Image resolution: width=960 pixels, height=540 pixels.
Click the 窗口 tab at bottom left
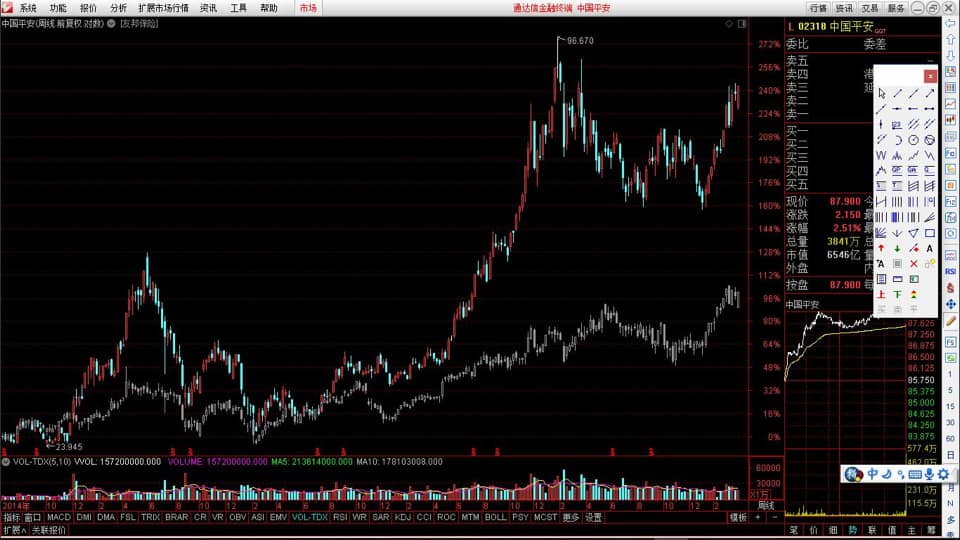32,517
